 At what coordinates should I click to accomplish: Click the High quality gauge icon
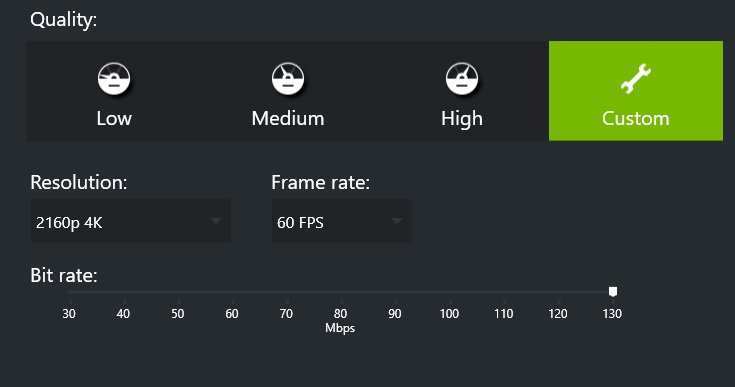click(x=462, y=79)
